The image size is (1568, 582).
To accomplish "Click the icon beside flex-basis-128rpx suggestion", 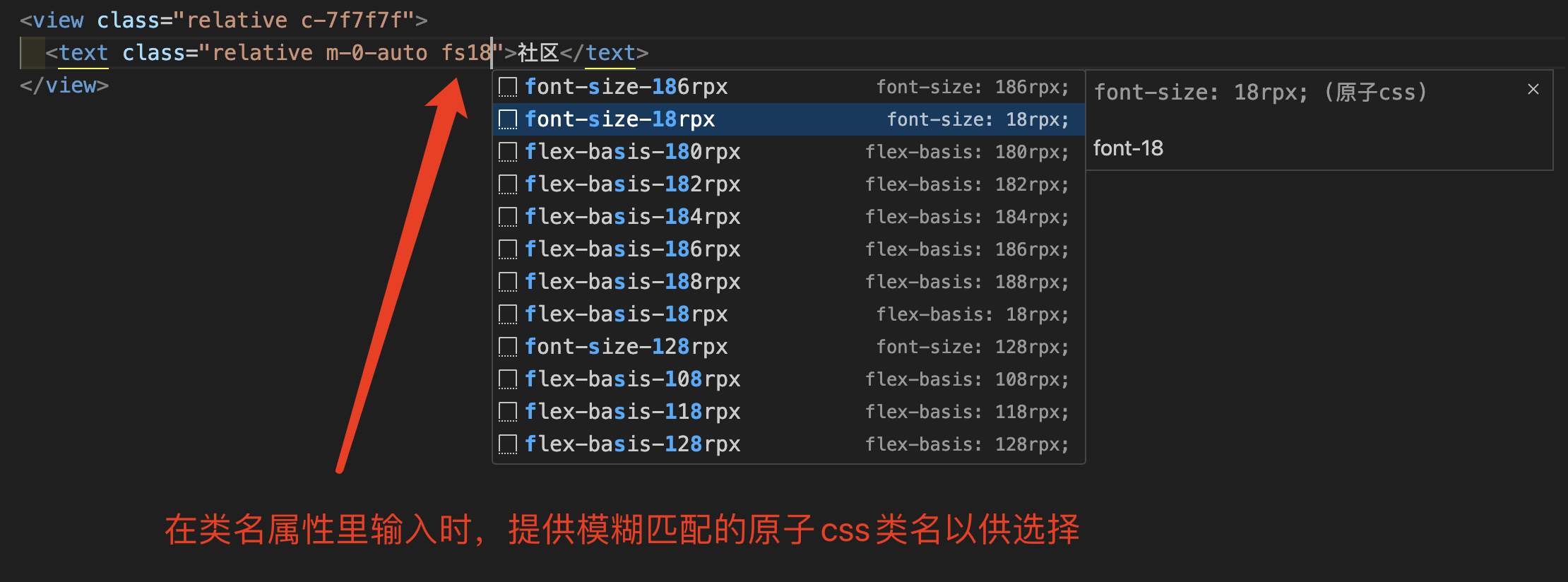I will [508, 444].
